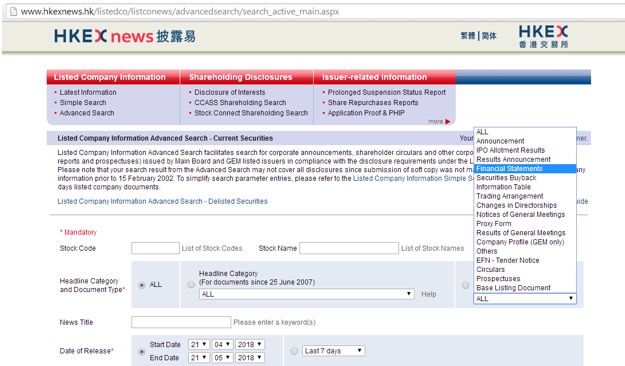Open the End Date year dropdown

coord(250,358)
